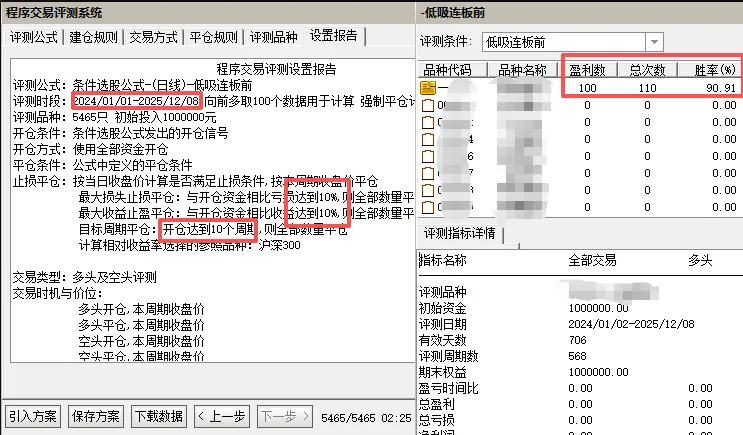Click the 全部交易 column heading
The height and width of the screenshot is (435, 743).
click(592, 260)
